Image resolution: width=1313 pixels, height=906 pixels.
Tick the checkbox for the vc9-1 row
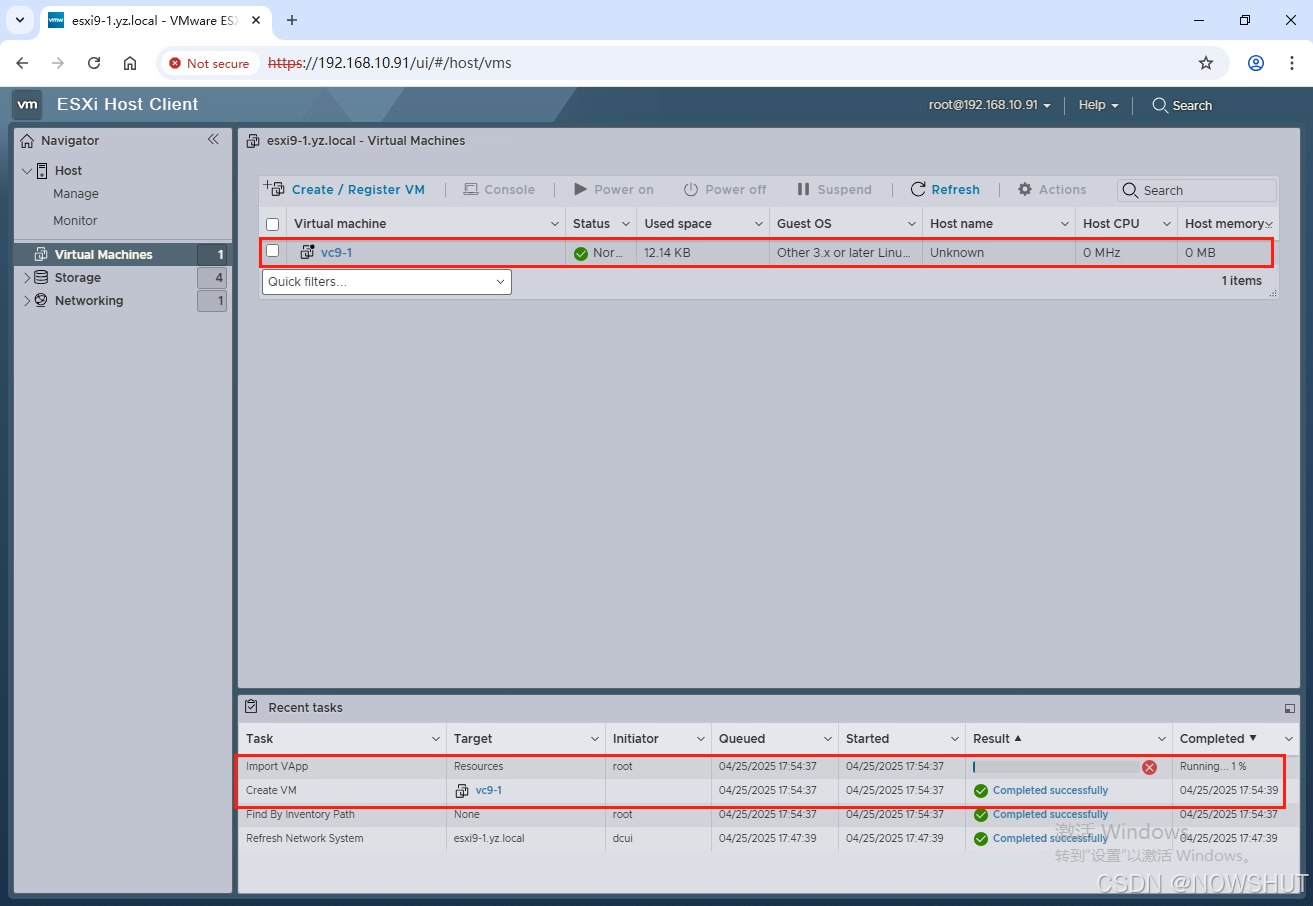pyautogui.click(x=272, y=251)
